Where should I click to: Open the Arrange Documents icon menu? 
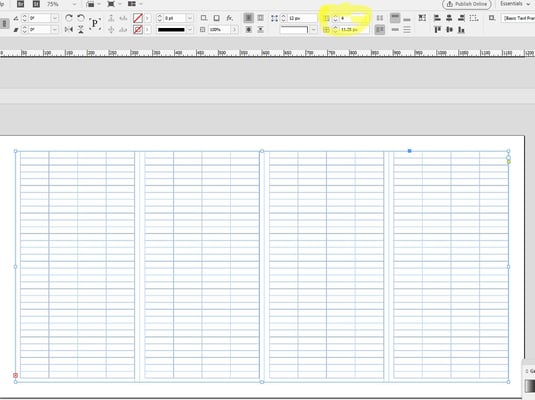pos(132,4)
